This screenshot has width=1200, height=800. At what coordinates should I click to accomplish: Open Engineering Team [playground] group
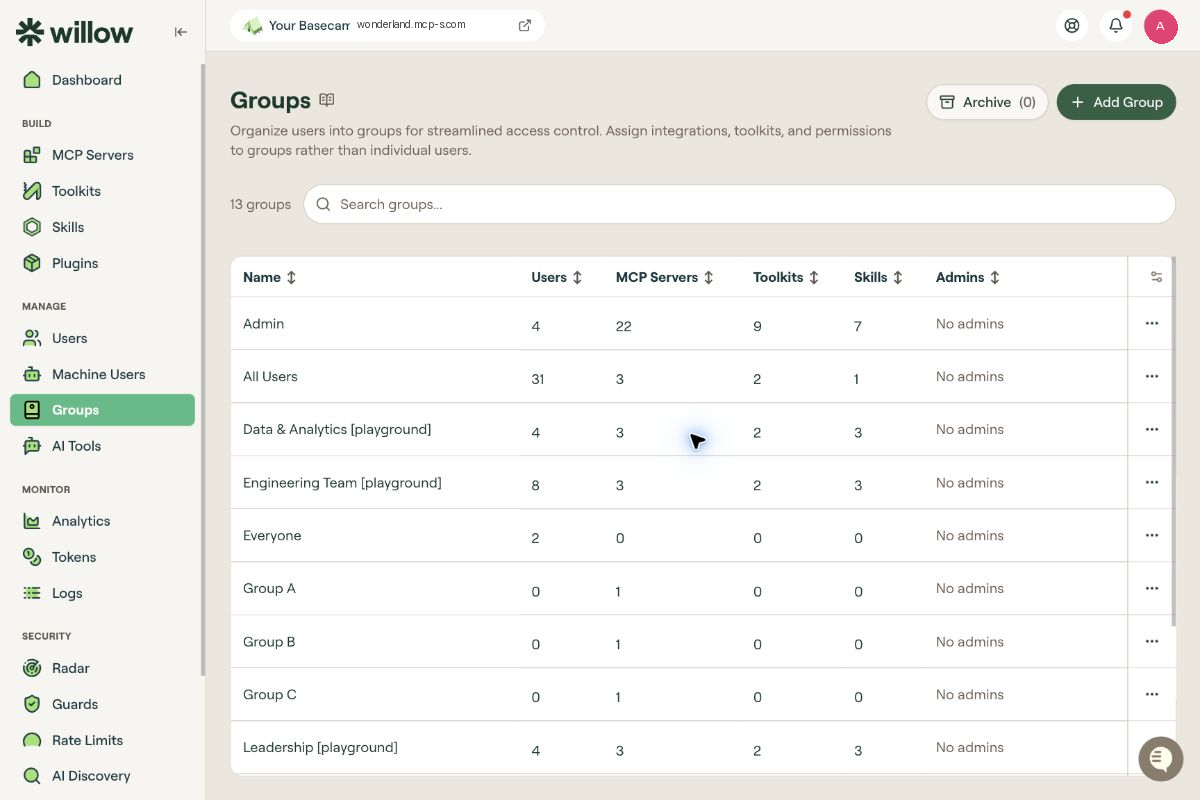679,482
